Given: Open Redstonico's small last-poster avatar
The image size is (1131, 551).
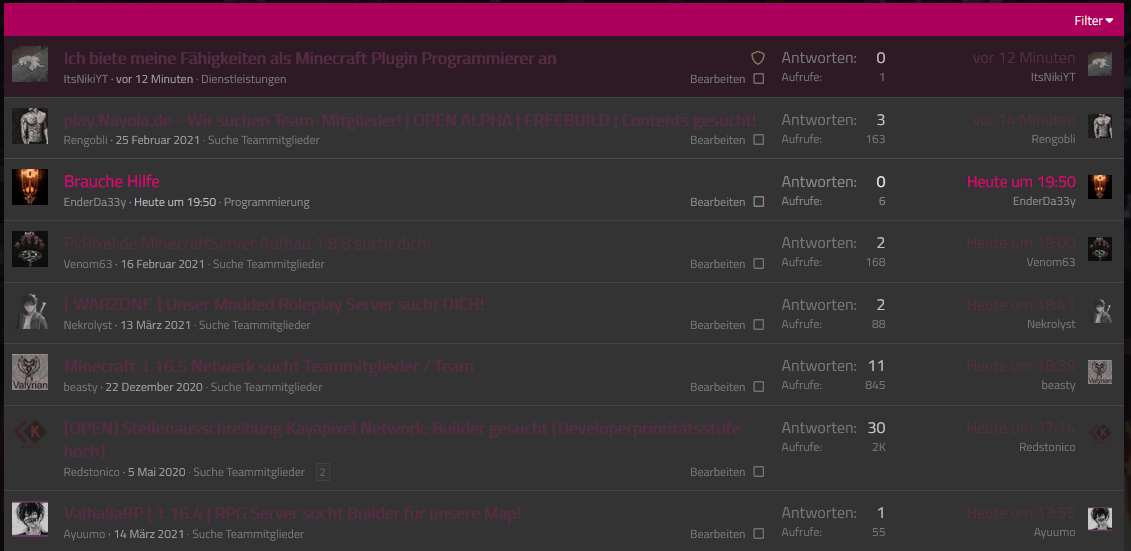Looking at the screenshot, I should point(1100,433).
